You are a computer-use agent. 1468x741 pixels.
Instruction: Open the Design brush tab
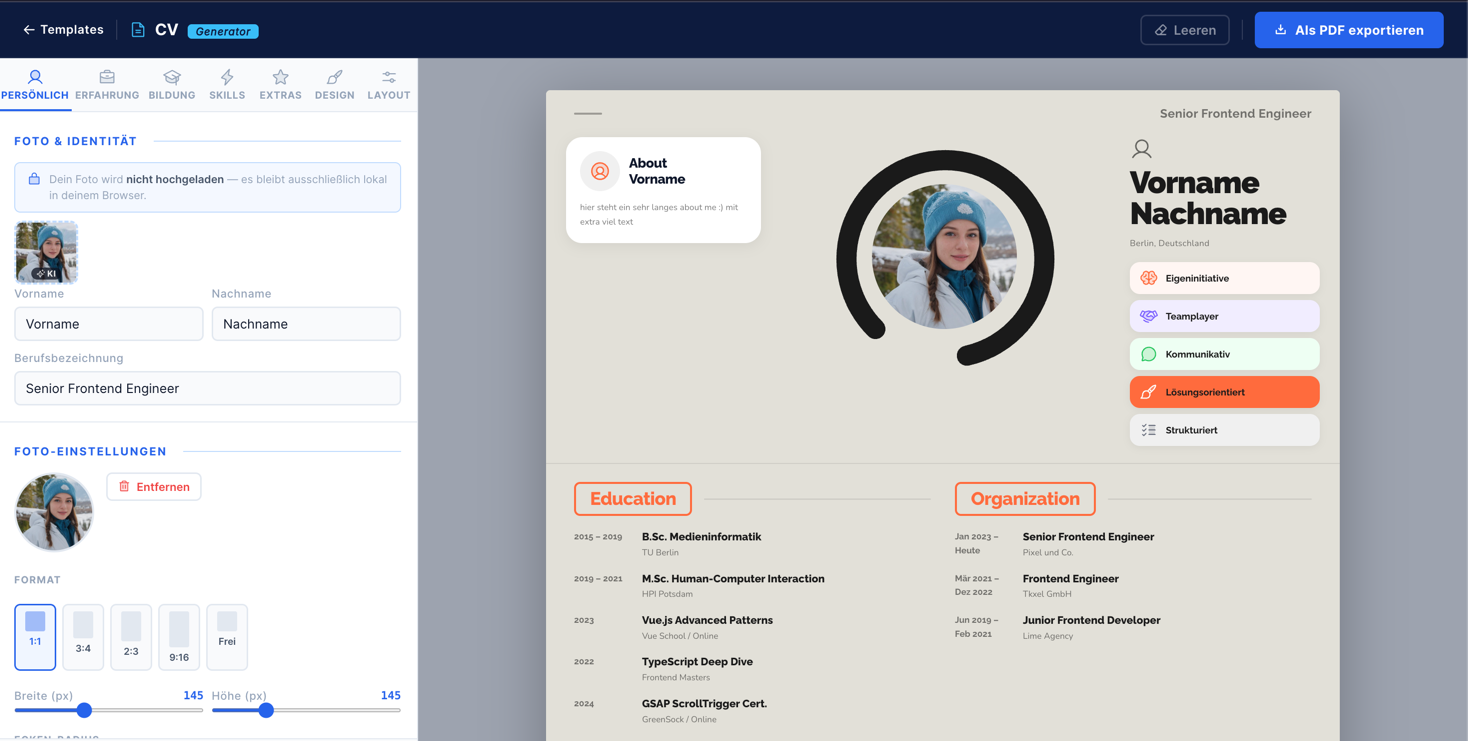(334, 84)
